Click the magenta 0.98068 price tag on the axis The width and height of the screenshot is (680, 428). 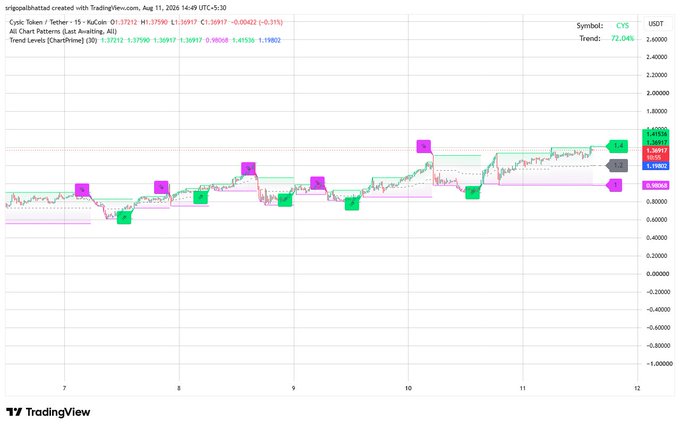tap(656, 186)
